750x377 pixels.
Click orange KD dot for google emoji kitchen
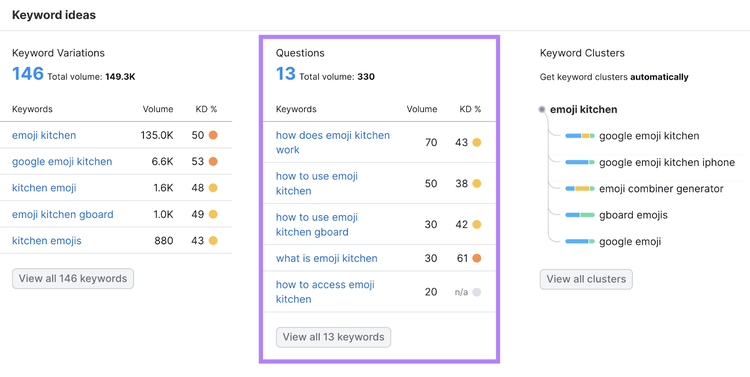[x=213, y=162]
